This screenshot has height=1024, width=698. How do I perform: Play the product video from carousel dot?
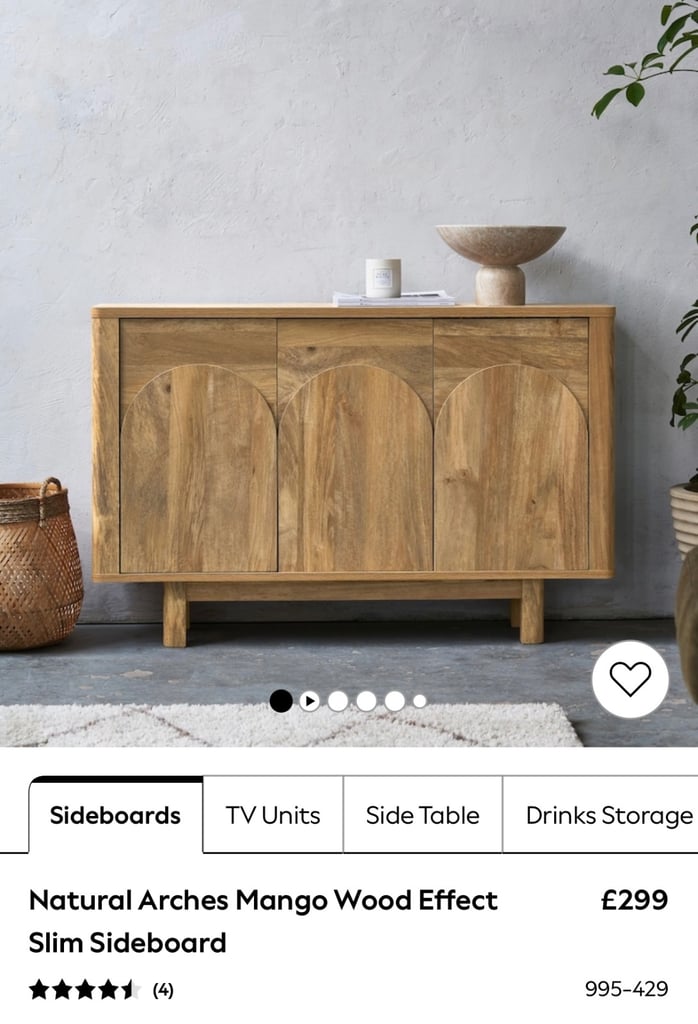click(x=309, y=701)
